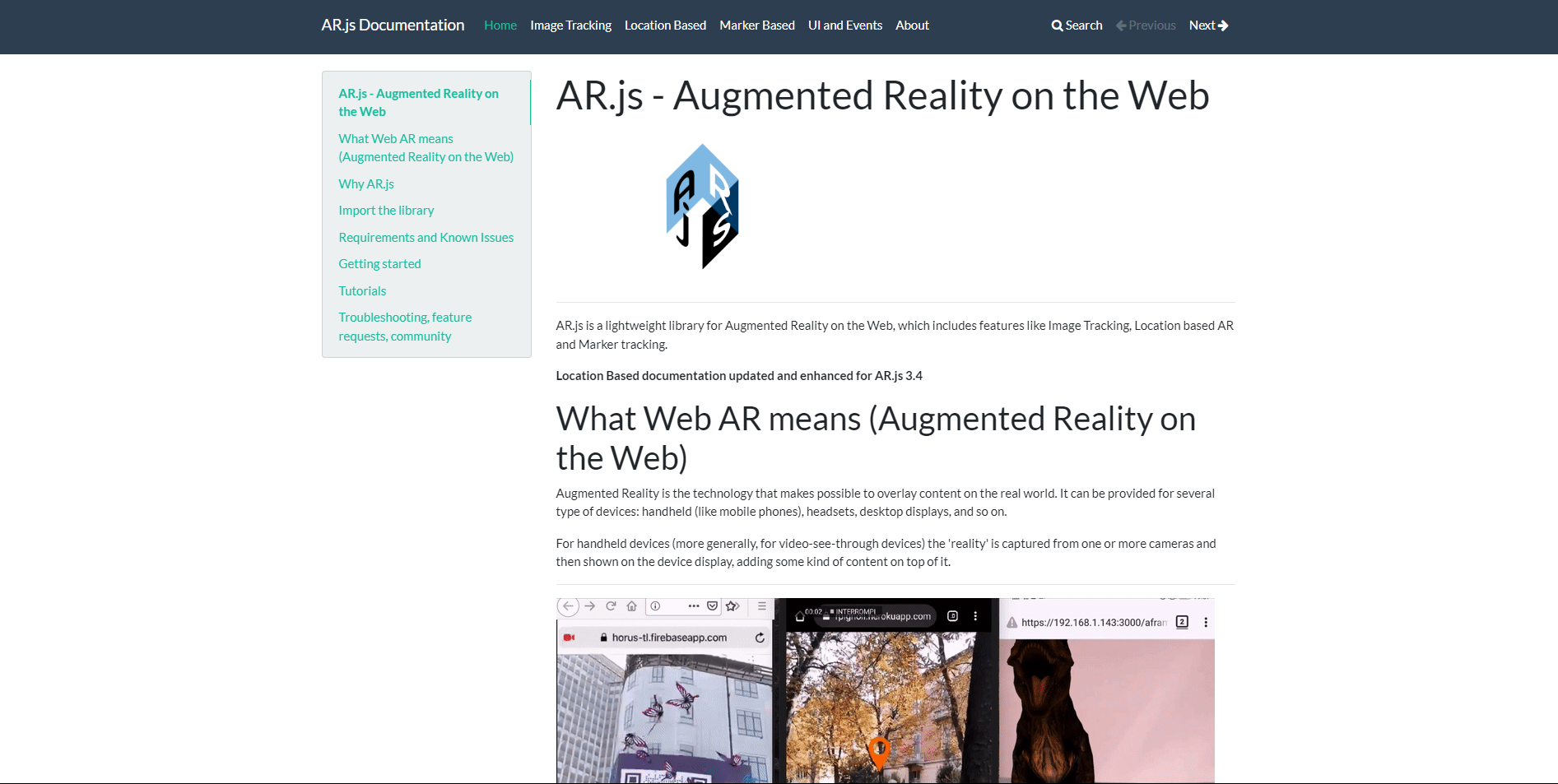Screen dimensions: 1558x784
Task: Click warning triangle beside https://192.168 URL
Action: [1012, 623]
